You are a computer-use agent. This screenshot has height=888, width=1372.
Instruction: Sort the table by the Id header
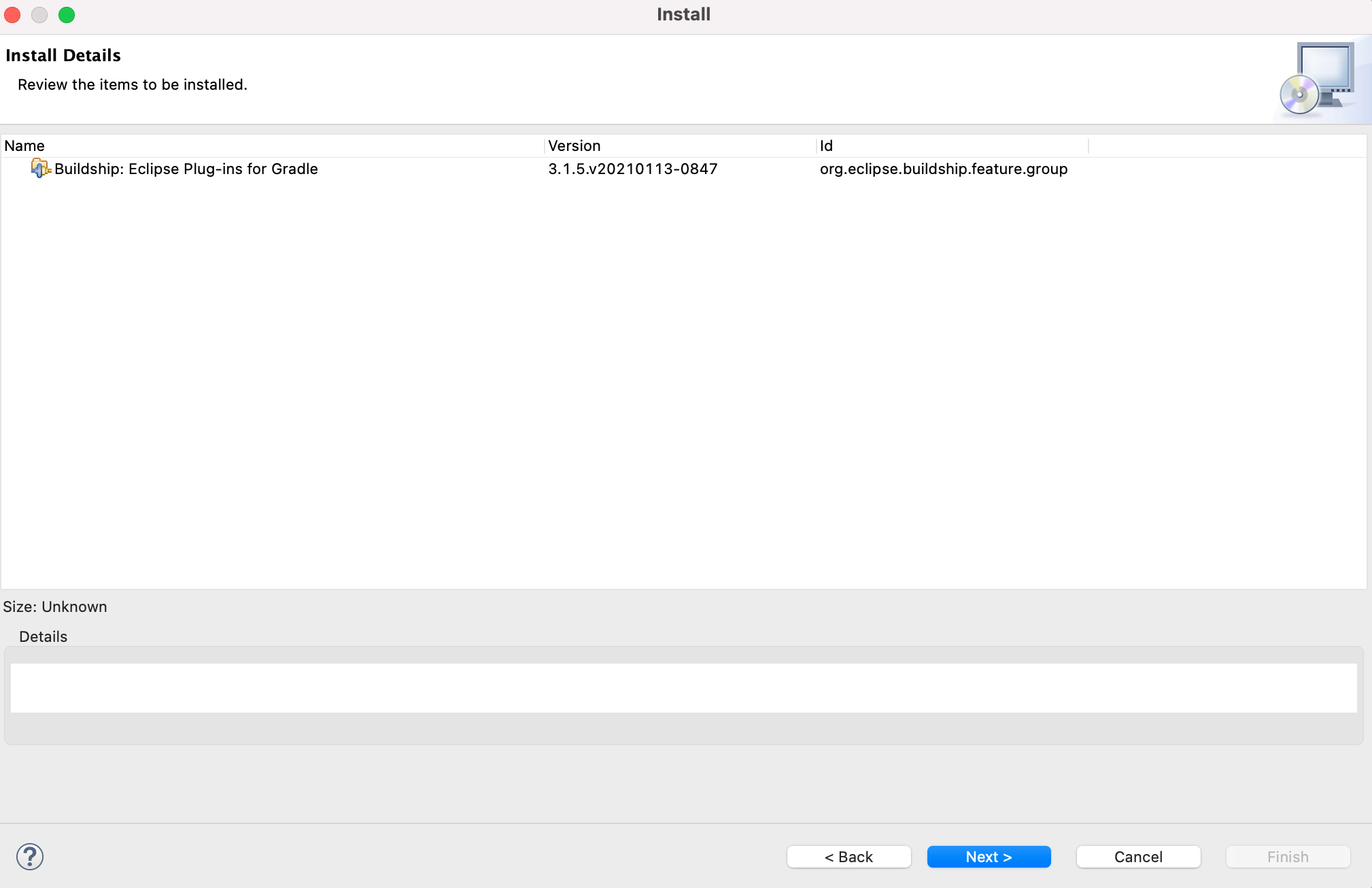point(827,146)
